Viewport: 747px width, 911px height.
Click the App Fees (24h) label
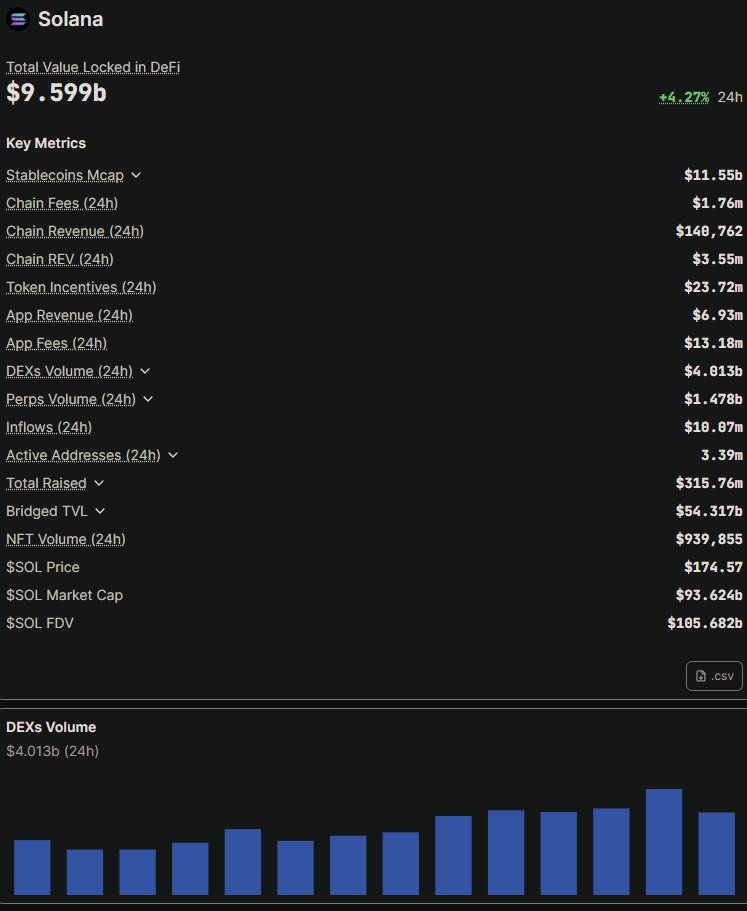[56, 343]
